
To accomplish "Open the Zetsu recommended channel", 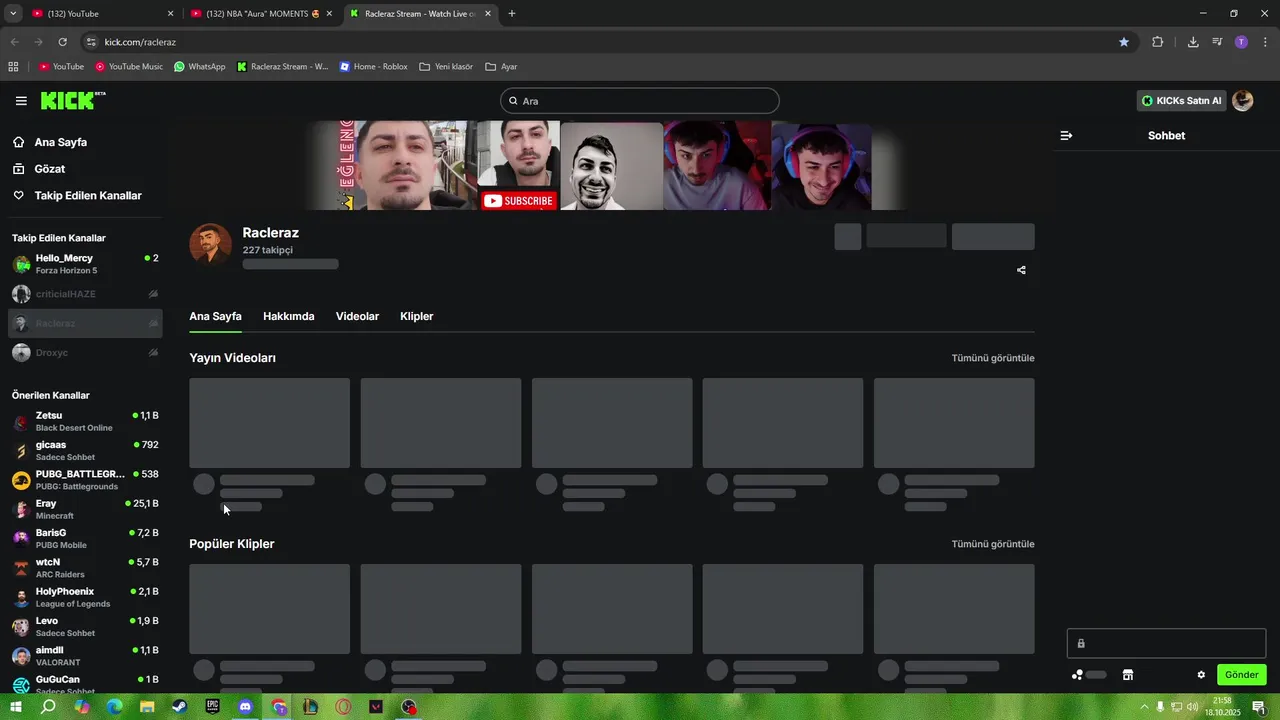I will (x=85, y=421).
